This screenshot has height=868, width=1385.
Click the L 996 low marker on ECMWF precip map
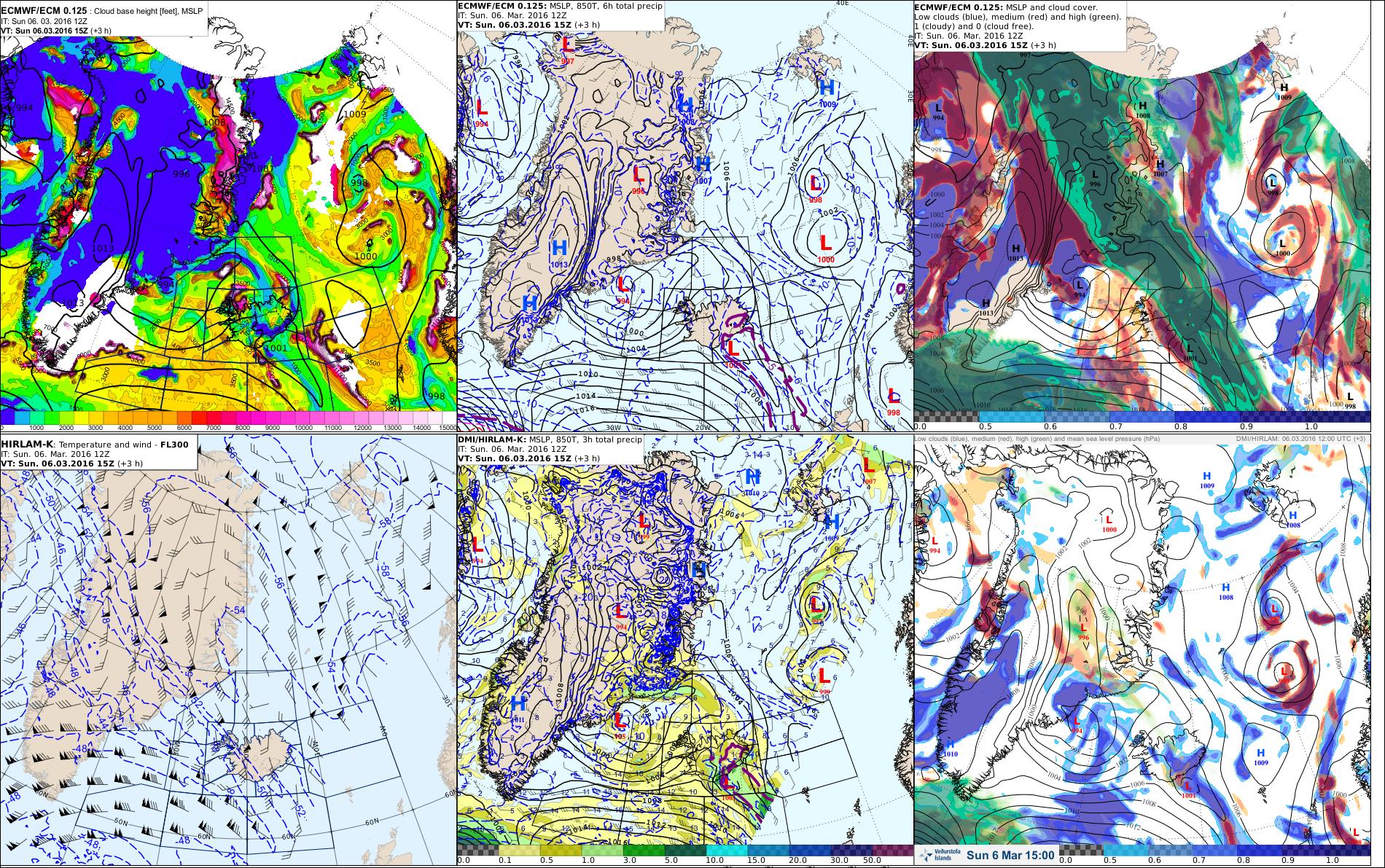639,179
